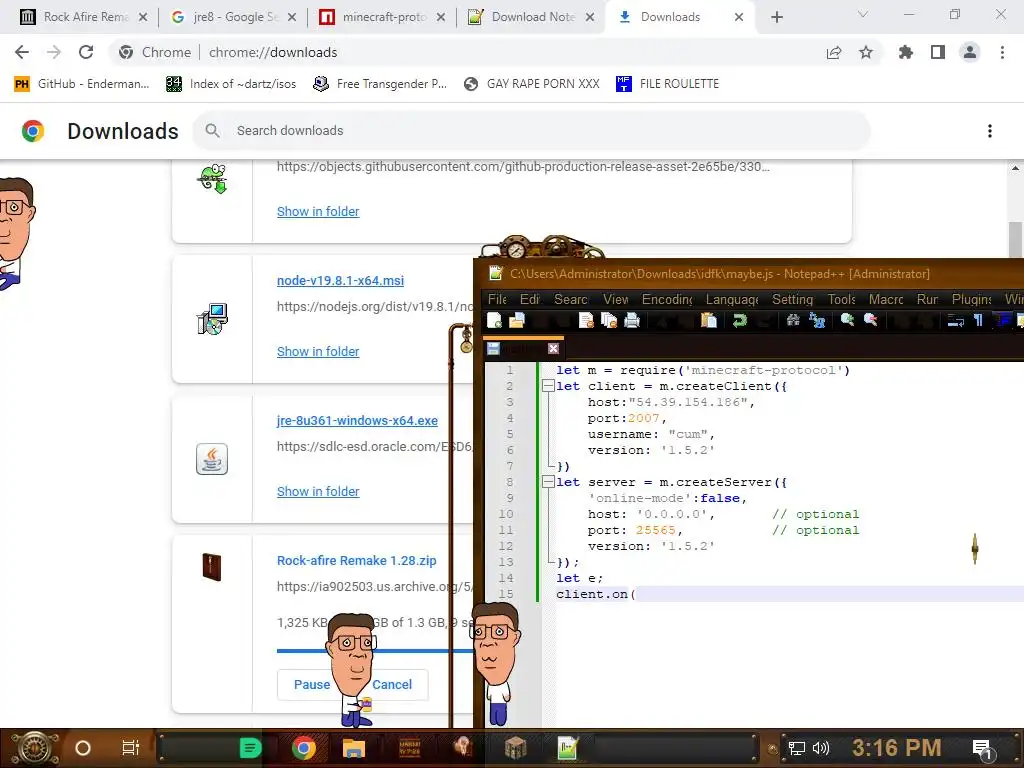Open jre-8u361-windows-x64.exe download link

357,421
